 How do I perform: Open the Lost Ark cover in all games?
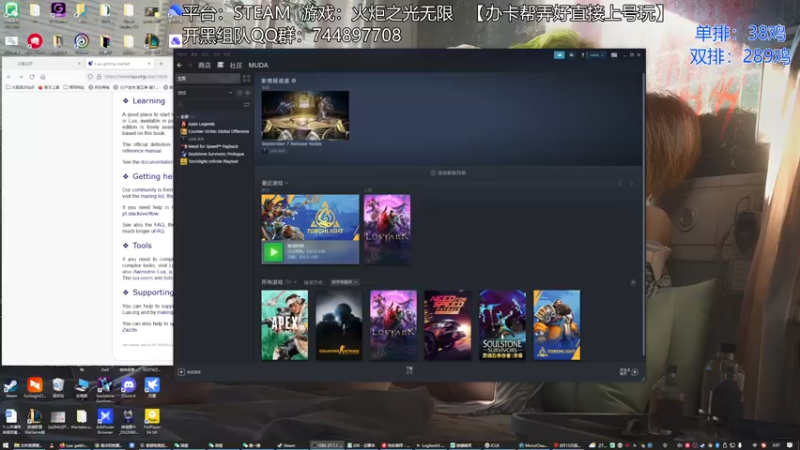(x=393, y=325)
